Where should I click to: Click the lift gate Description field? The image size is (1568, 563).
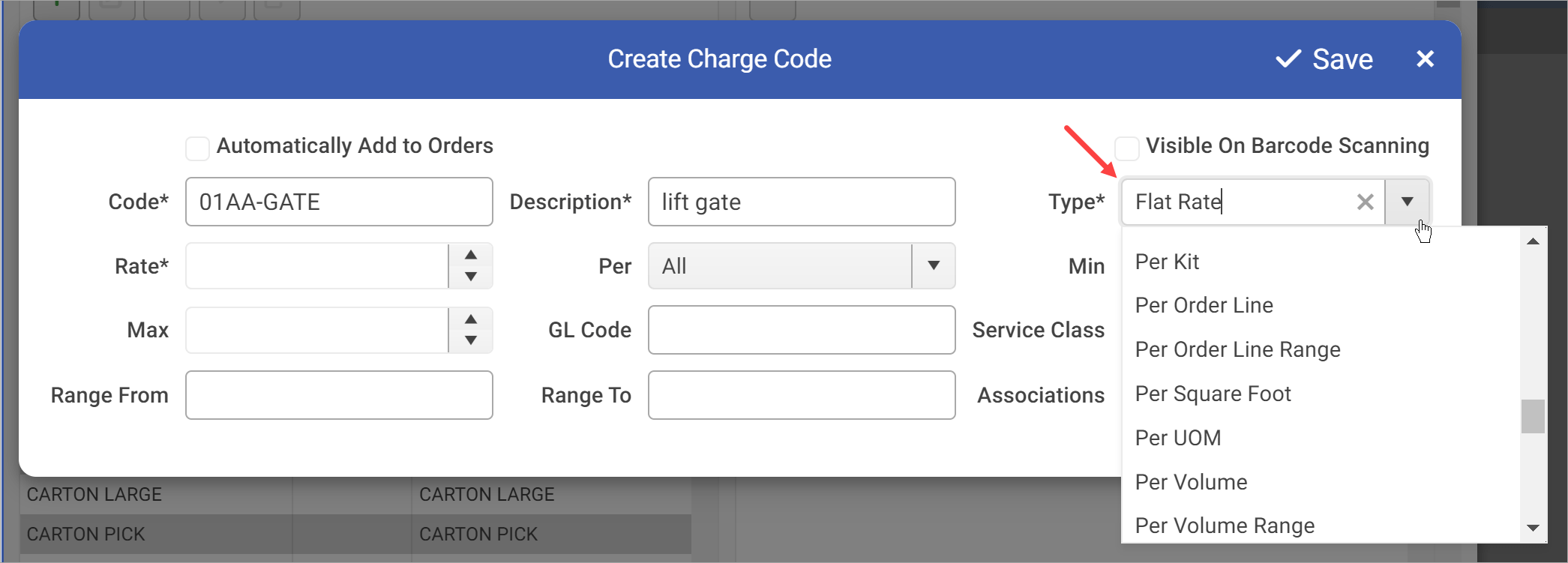coord(801,202)
